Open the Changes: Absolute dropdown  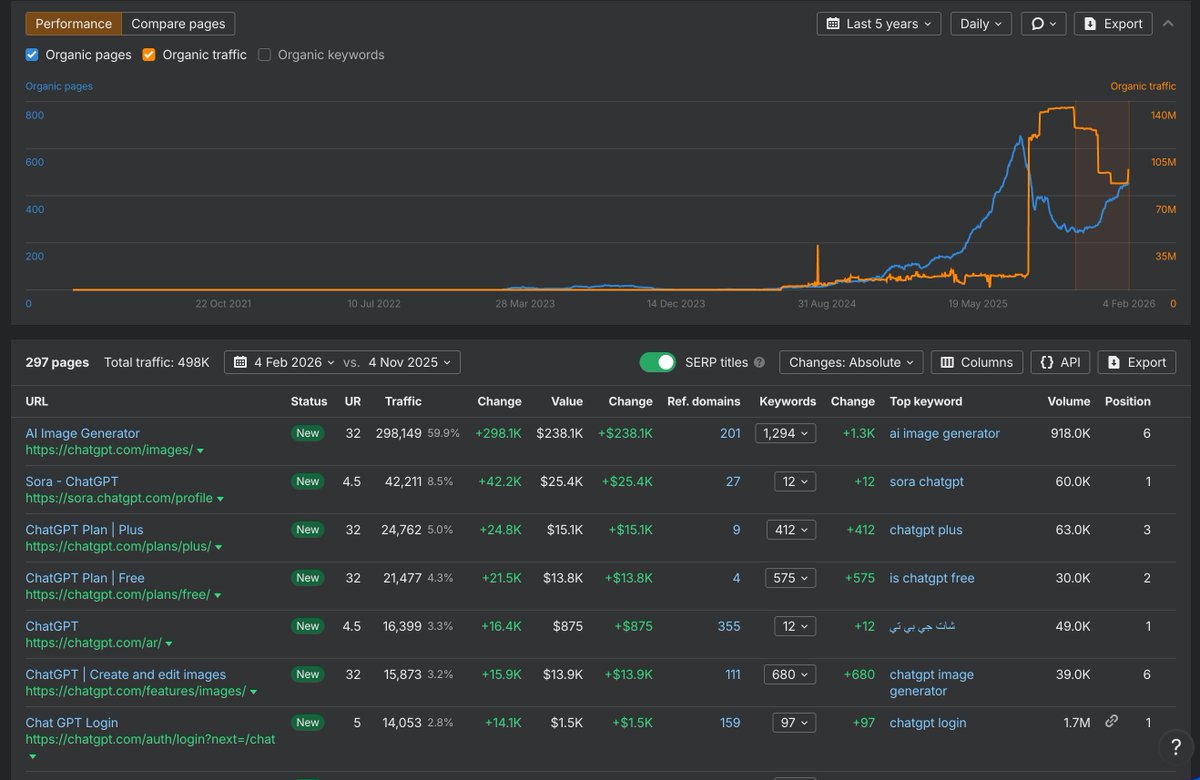pyautogui.click(x=851, y=362)
